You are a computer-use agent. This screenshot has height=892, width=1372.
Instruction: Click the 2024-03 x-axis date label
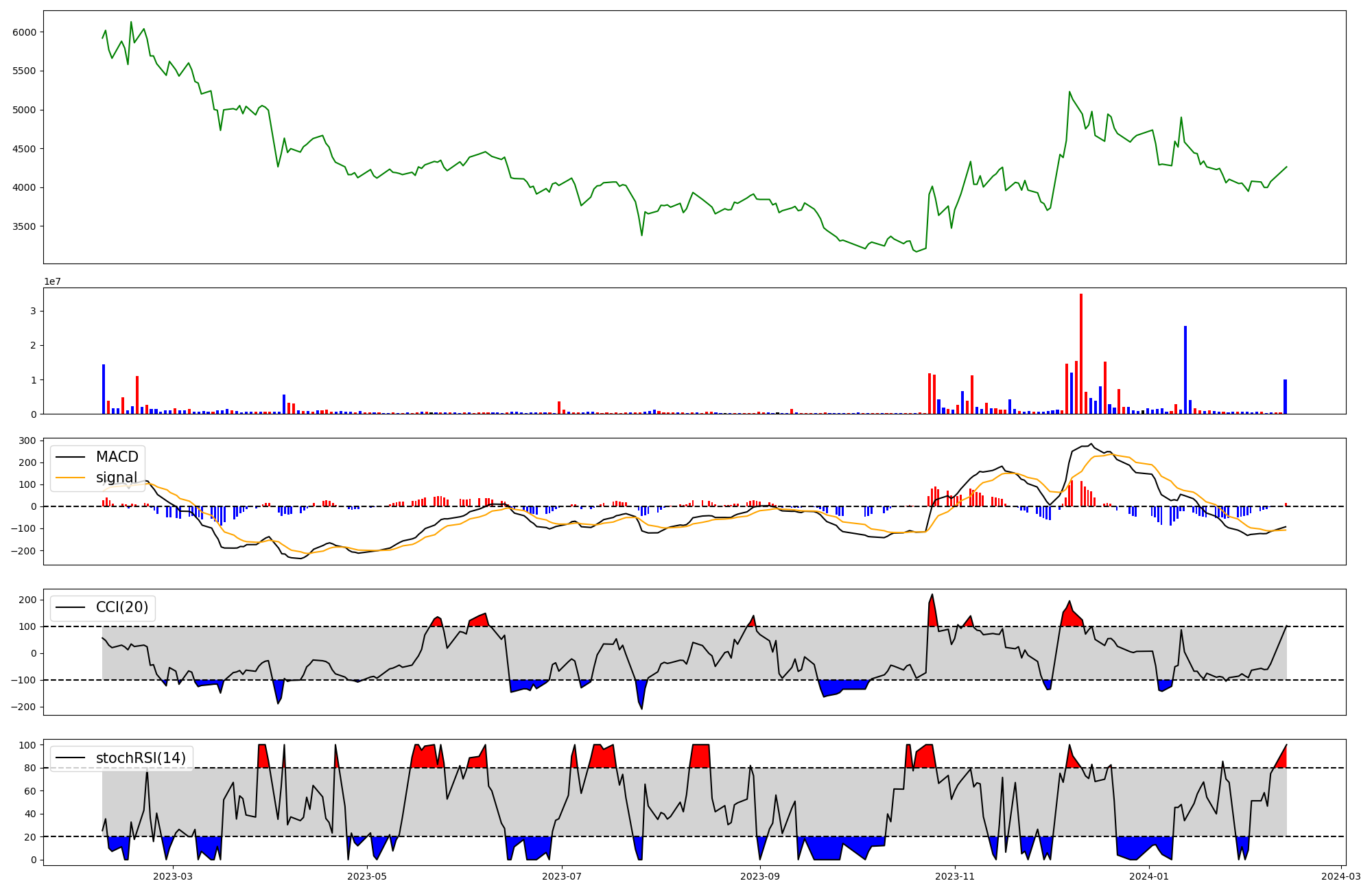(1341, 876)
